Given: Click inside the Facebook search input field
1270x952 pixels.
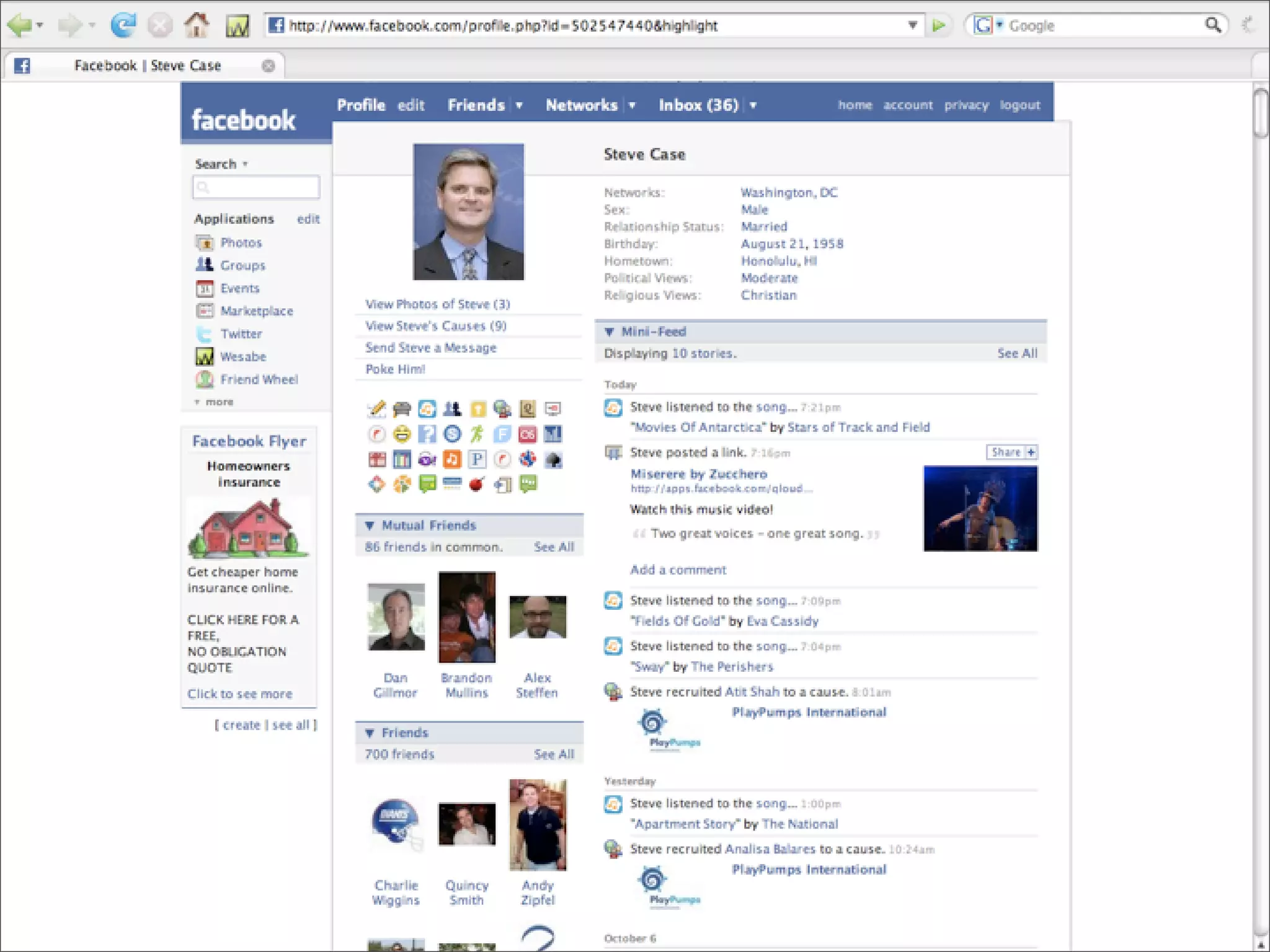Looking at the screenshot, I should pos(256,187).
